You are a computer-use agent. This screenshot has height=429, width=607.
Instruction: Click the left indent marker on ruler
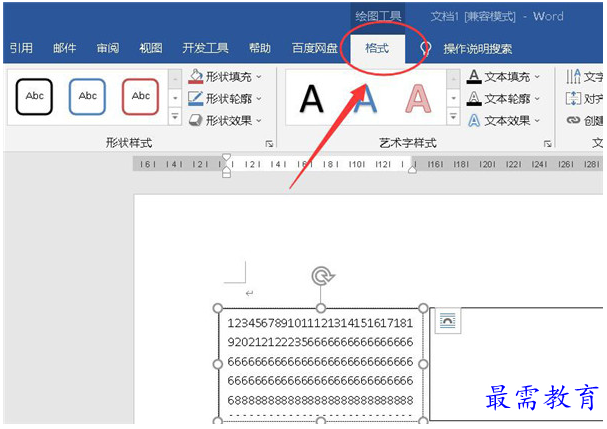coord(226,173)
